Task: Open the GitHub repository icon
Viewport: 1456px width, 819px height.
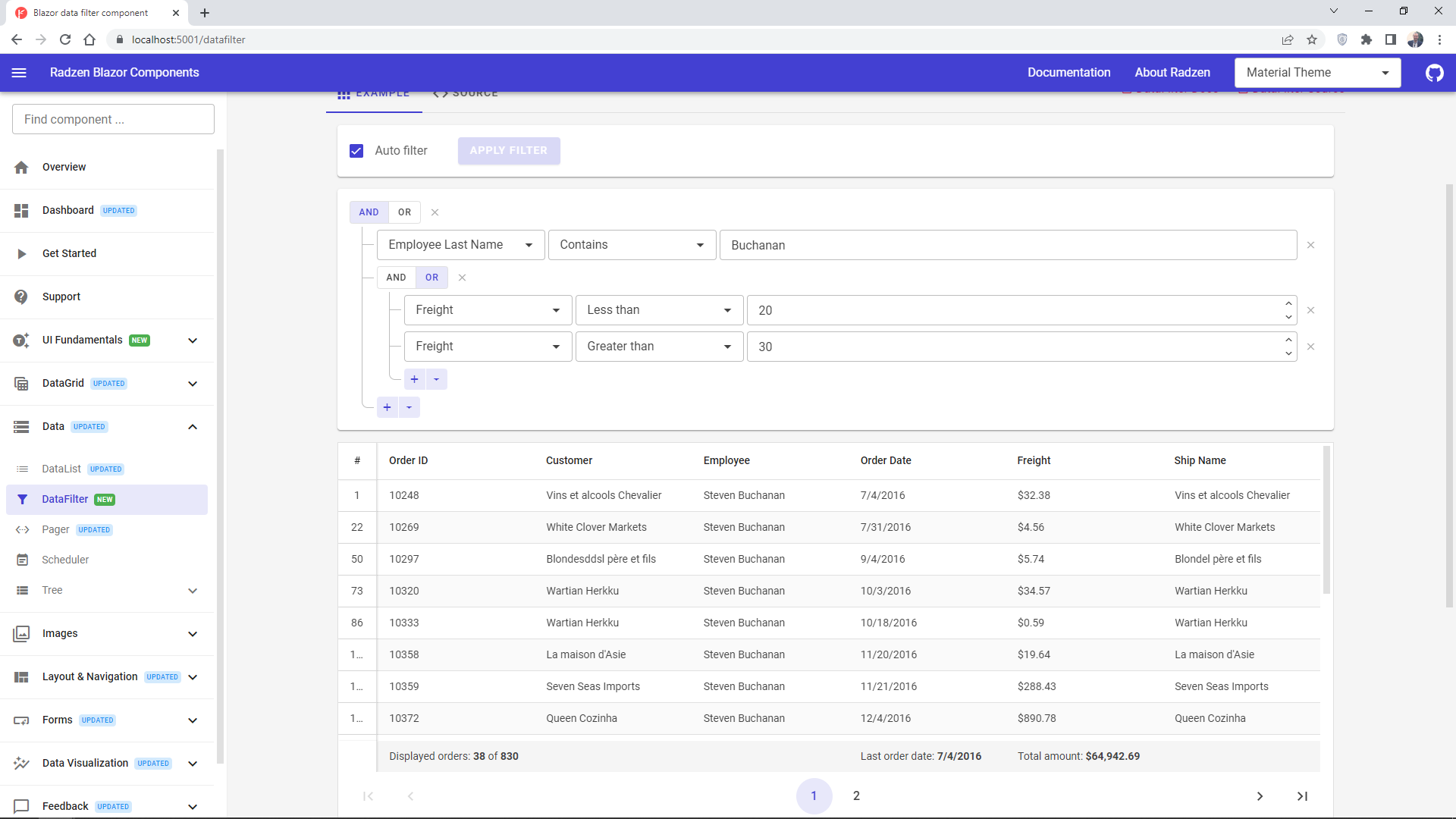Action: [1434, 73]
